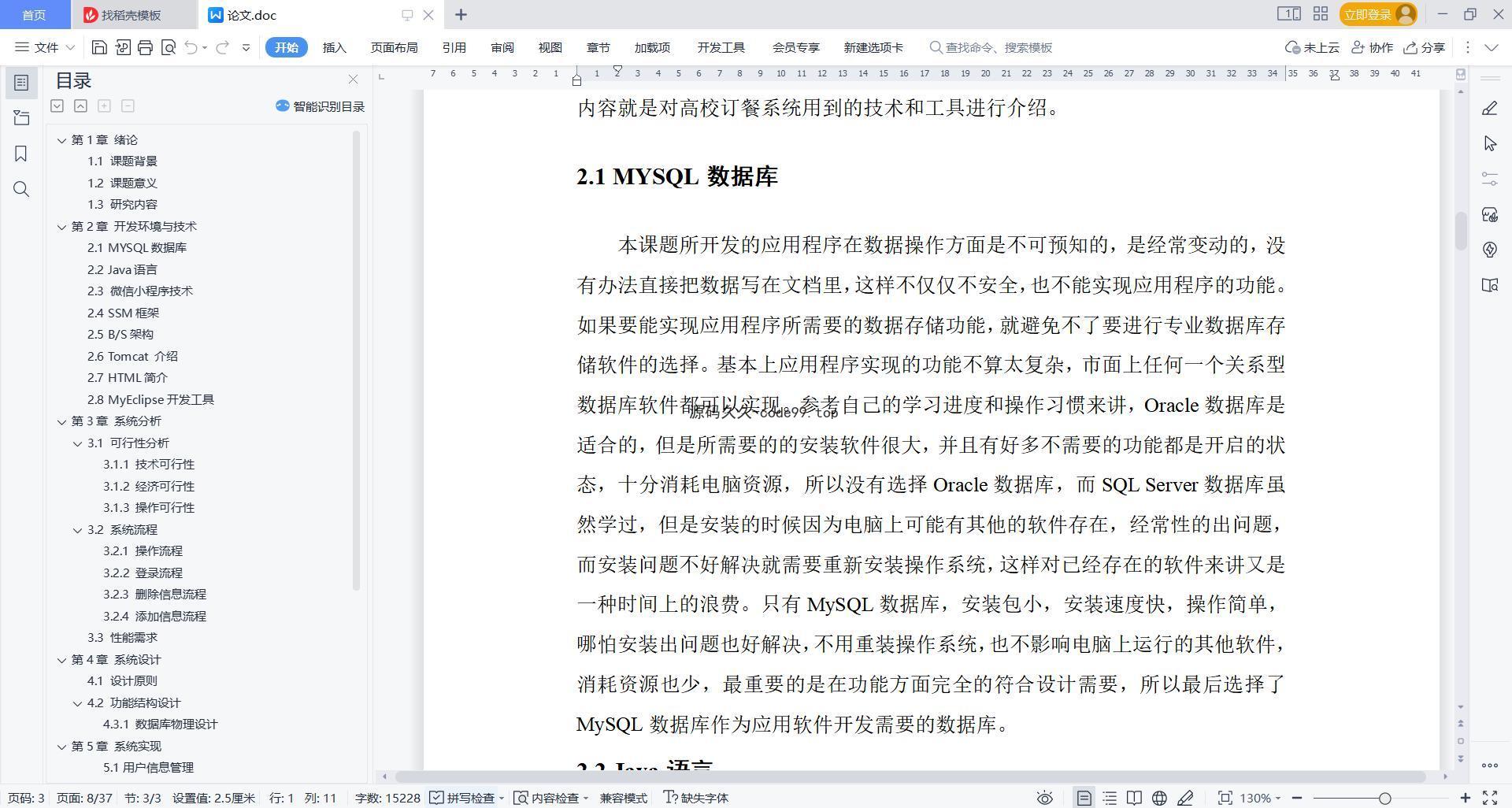Open the 文件 menu dropdown
1512x808 pixels.
point(46,47)
